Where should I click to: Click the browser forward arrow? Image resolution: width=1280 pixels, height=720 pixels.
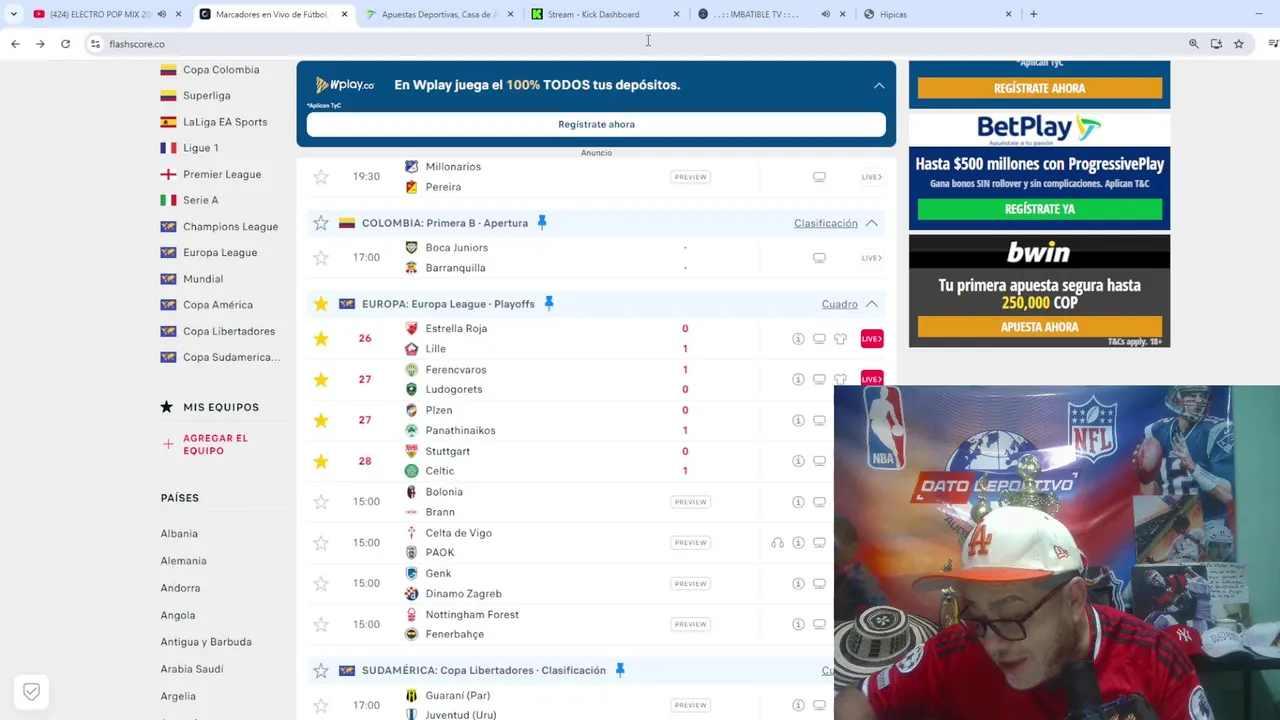[40, 44]
